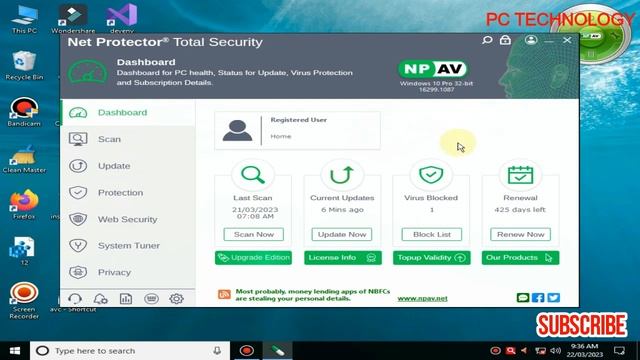Open the Facebook icon
This screenshot has height=360, width=640.
pos(538,298)
